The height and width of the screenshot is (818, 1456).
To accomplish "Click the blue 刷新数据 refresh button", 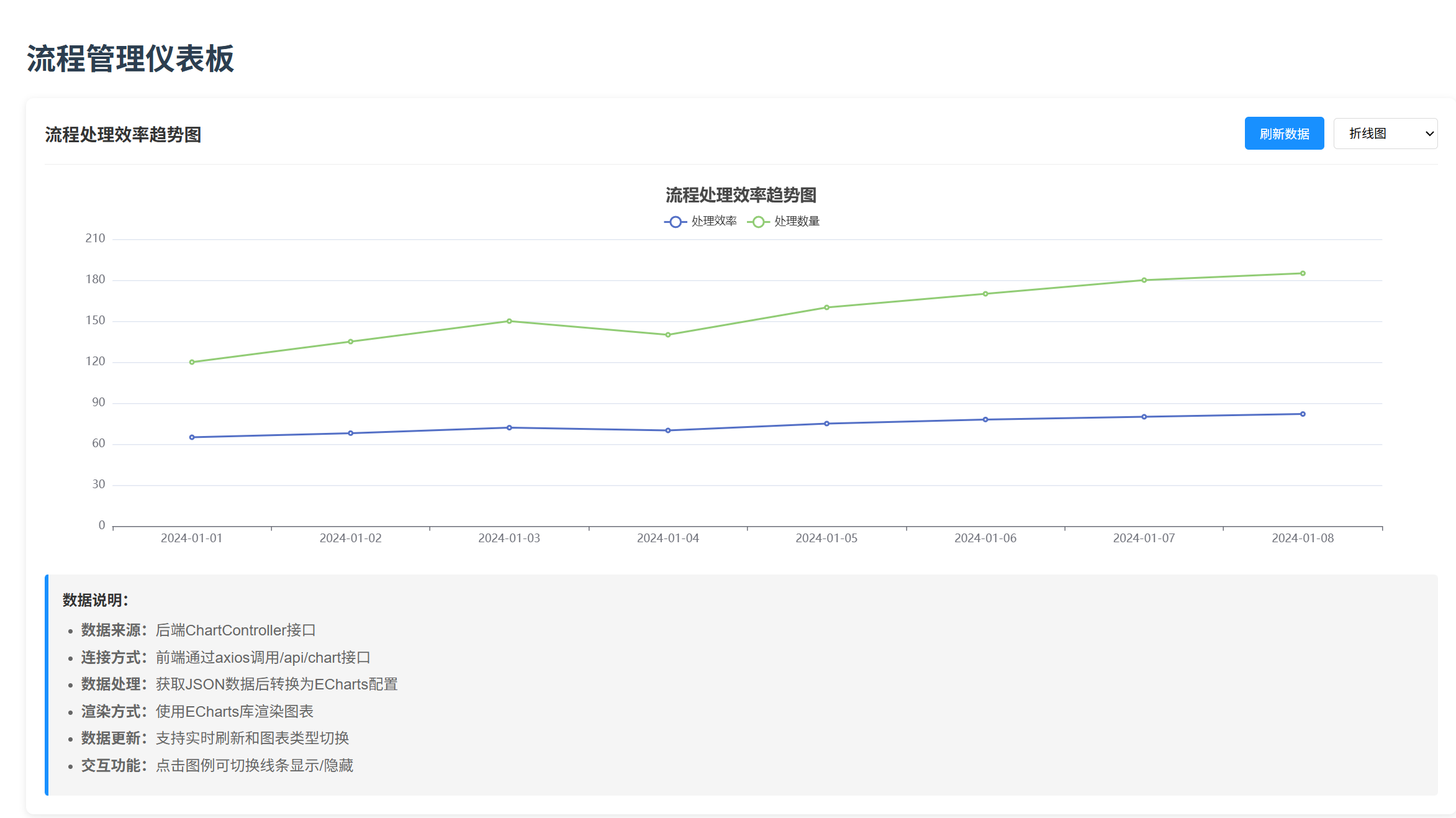I will pos(1283,134).
